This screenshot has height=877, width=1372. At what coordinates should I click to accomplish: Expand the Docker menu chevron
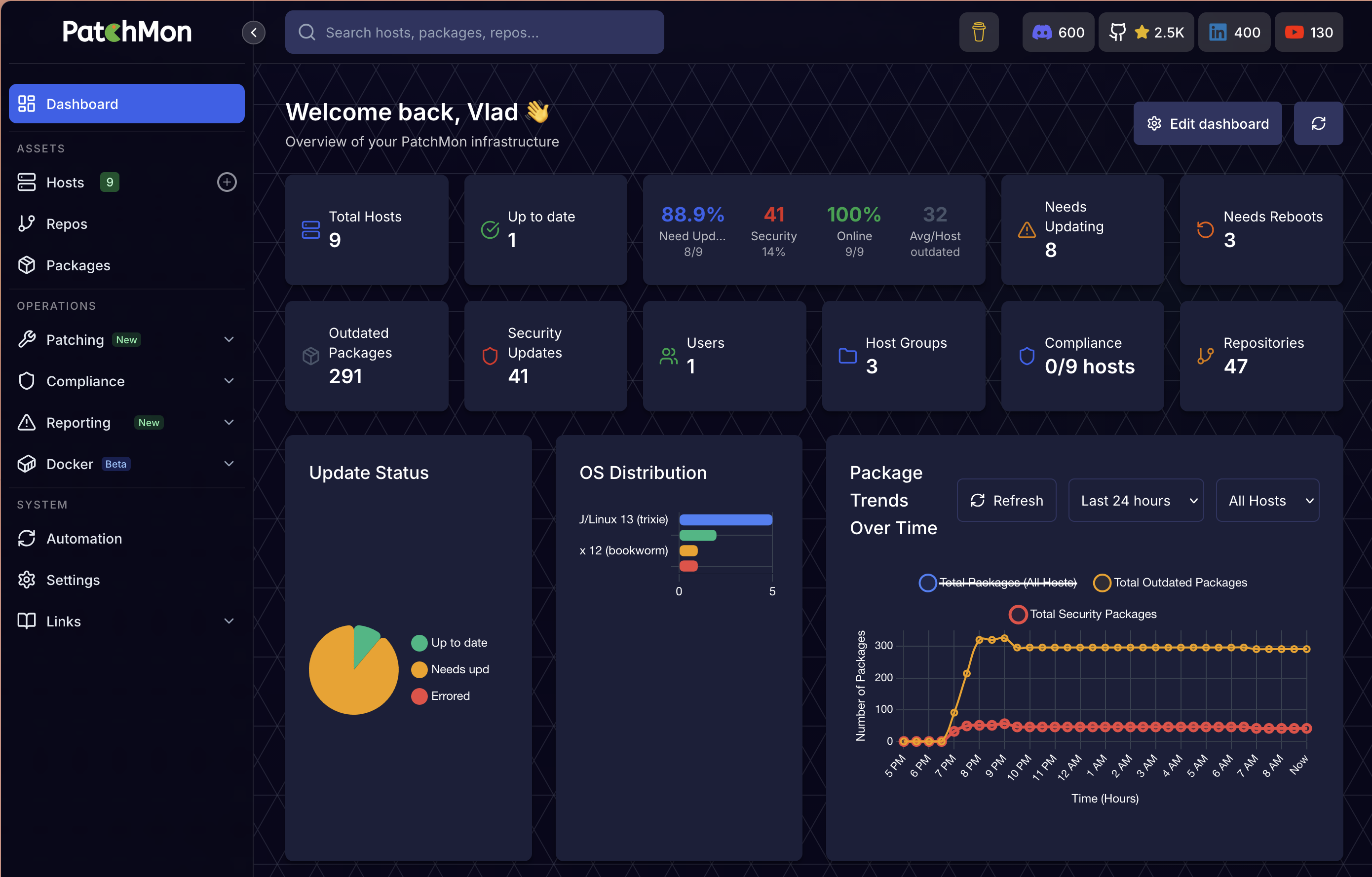click(x=229, y=464)
